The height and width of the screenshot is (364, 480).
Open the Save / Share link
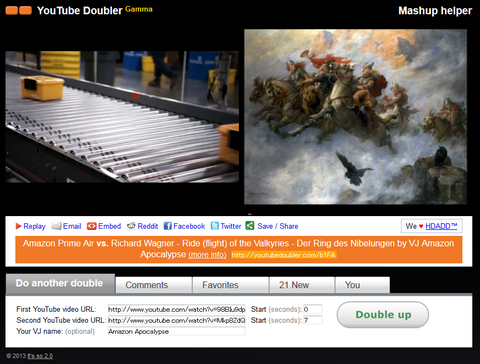(278, 226)
